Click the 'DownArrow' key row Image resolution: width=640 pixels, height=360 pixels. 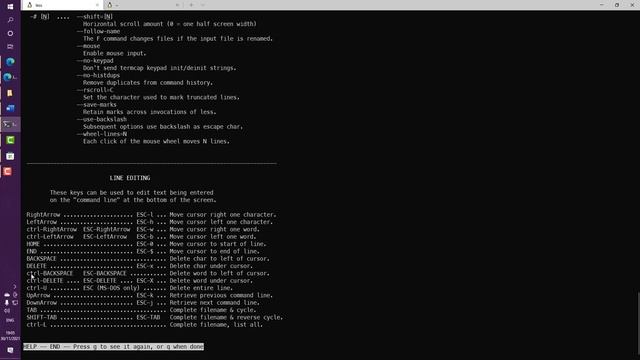[143, 303]
